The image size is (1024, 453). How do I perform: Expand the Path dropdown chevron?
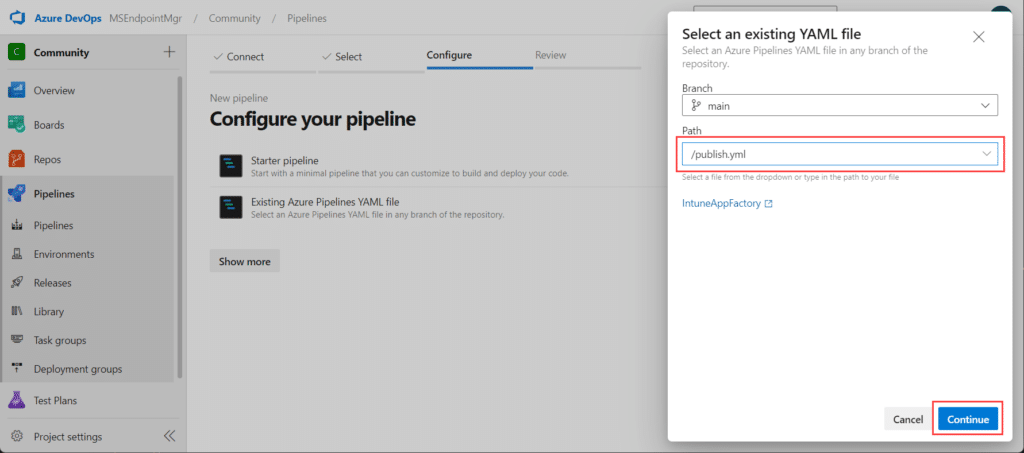[985, 153]
